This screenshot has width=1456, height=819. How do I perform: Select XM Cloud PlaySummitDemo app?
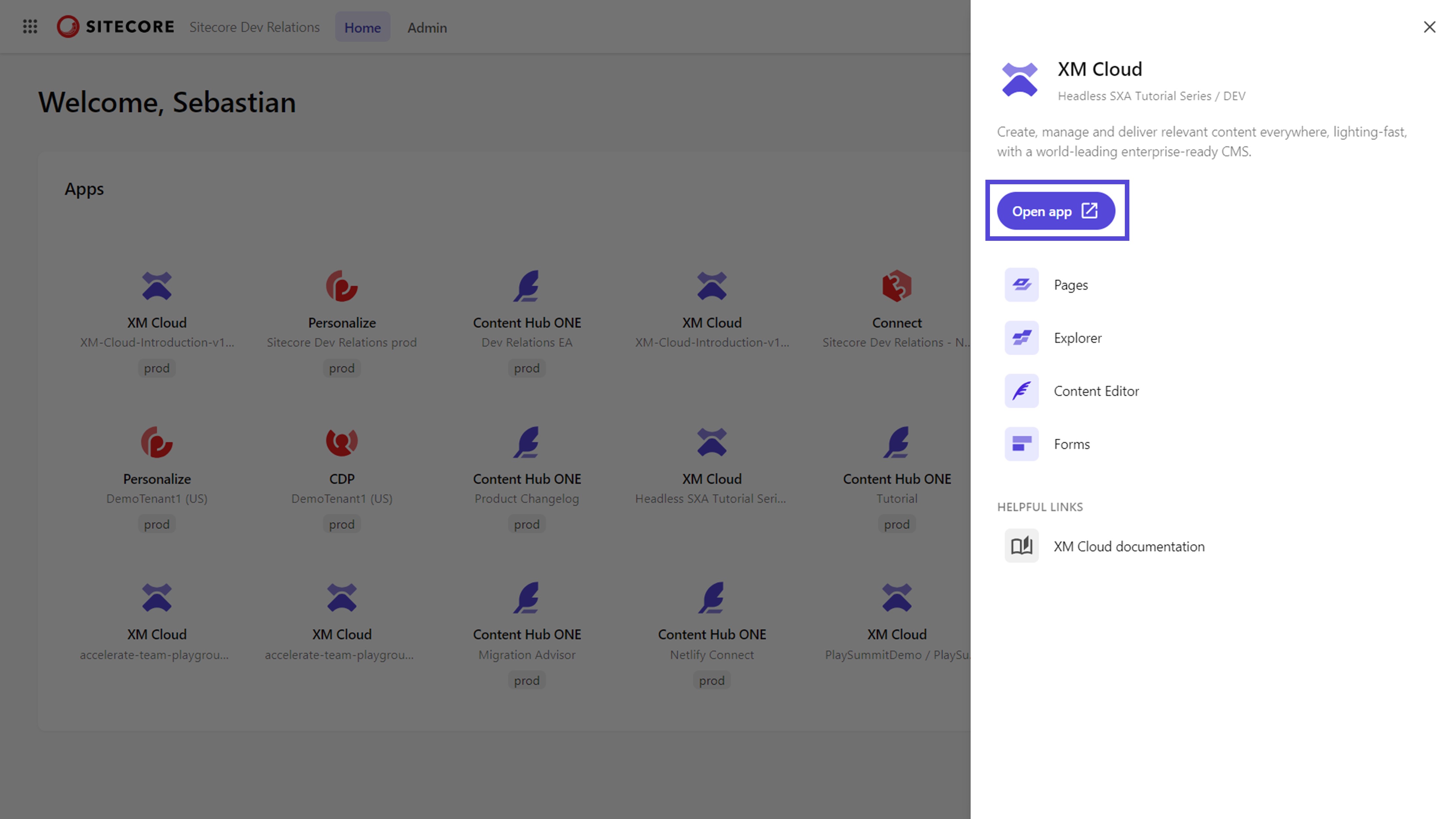896,598
